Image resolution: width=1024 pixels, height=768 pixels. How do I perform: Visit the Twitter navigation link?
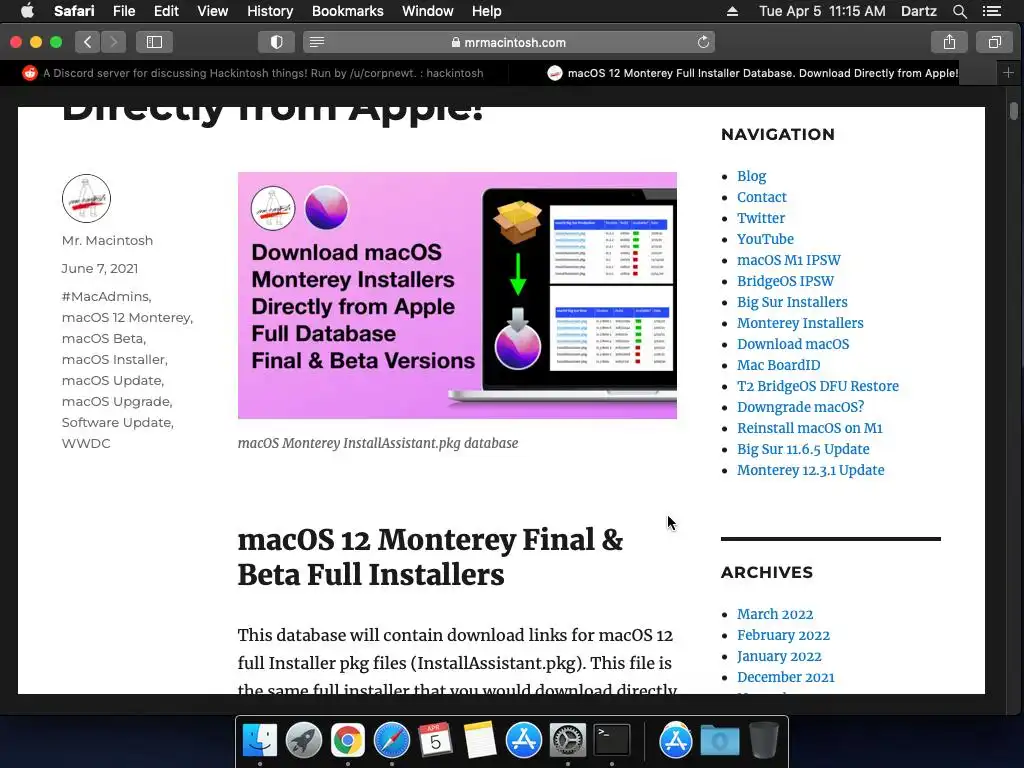coord(761,218)
